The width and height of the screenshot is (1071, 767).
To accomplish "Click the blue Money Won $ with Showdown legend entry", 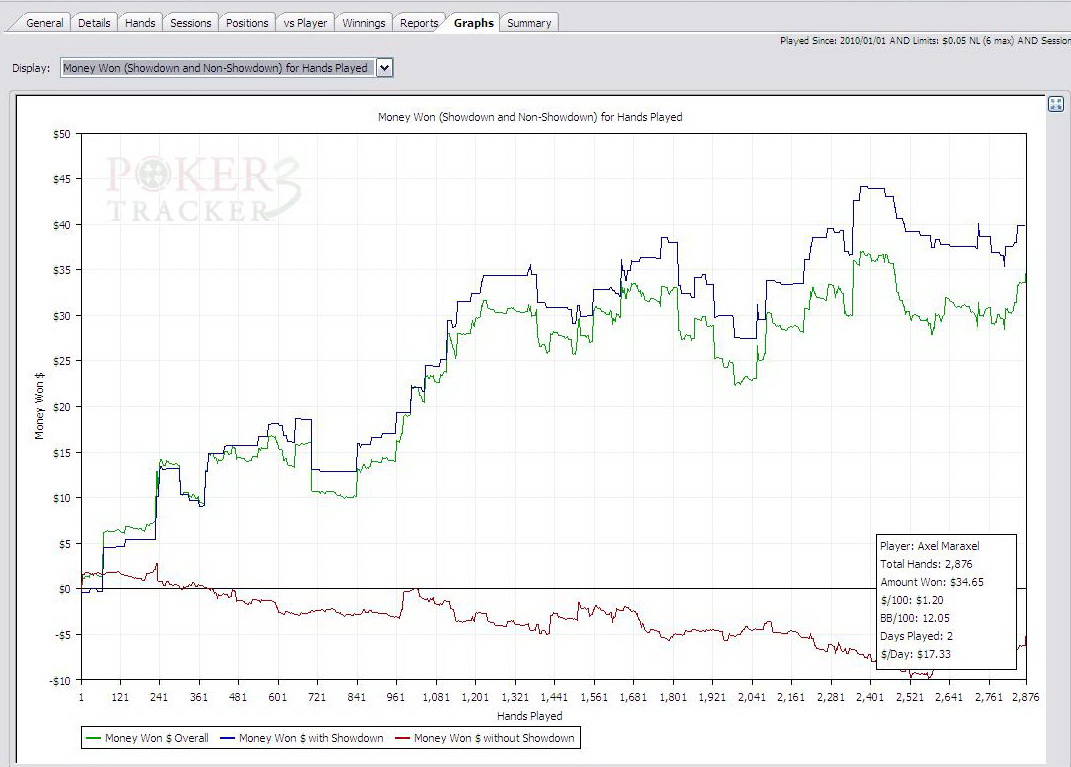I will click(301, 738).
